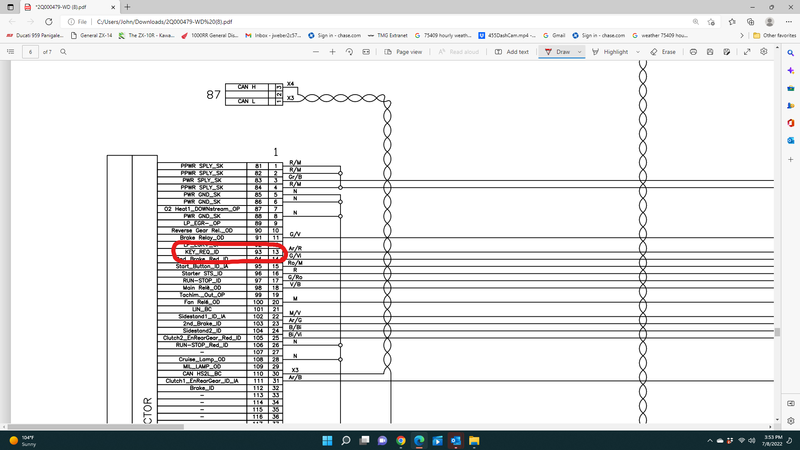
Task: Zoom in with the plus icon
Action: pyautogui.click(x=332, y=52)
